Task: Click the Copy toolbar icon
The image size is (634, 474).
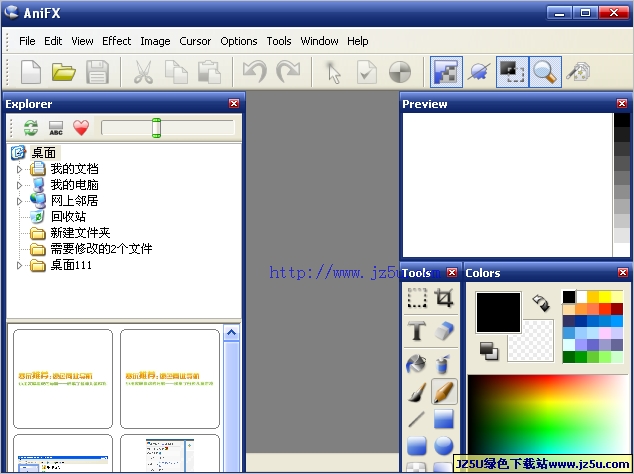Action: [176, 72]
